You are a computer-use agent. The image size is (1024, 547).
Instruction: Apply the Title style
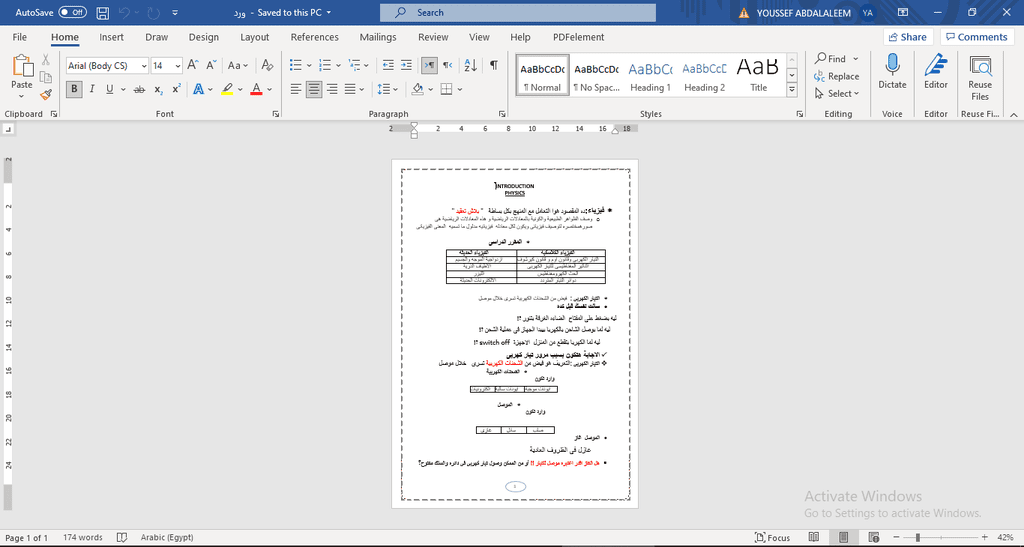(x=758, y=75)
